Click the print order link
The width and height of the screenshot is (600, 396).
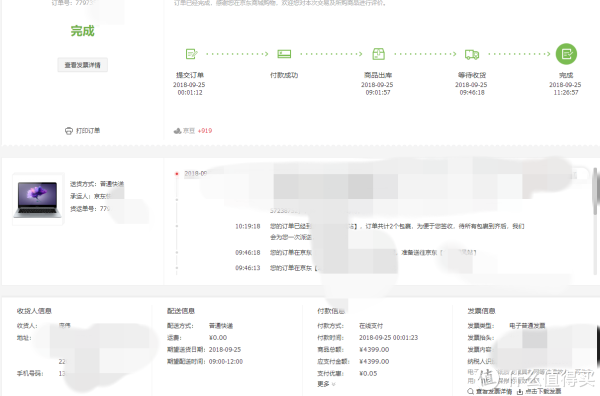pos(88,131)
